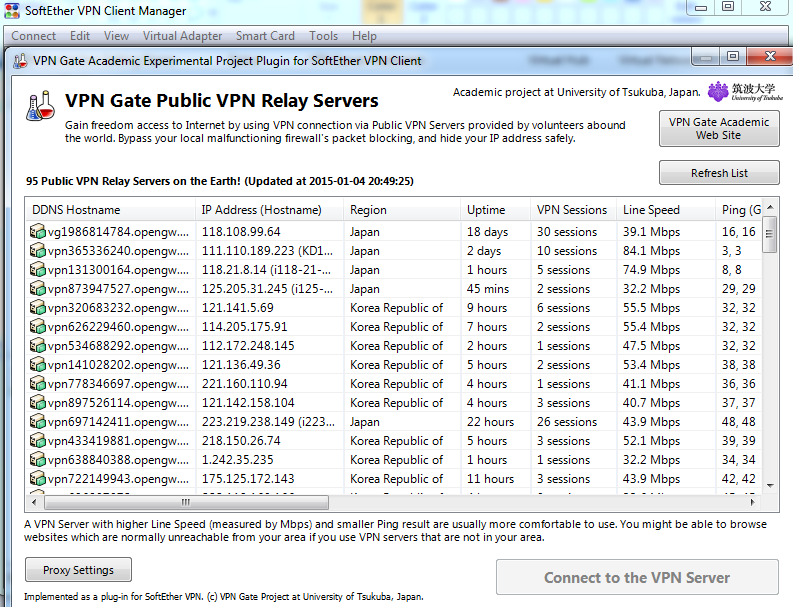Viewport: 793px width, 607px height.
Task: Click the large flask logo beside the heading
Action: [x=41, y=105]
